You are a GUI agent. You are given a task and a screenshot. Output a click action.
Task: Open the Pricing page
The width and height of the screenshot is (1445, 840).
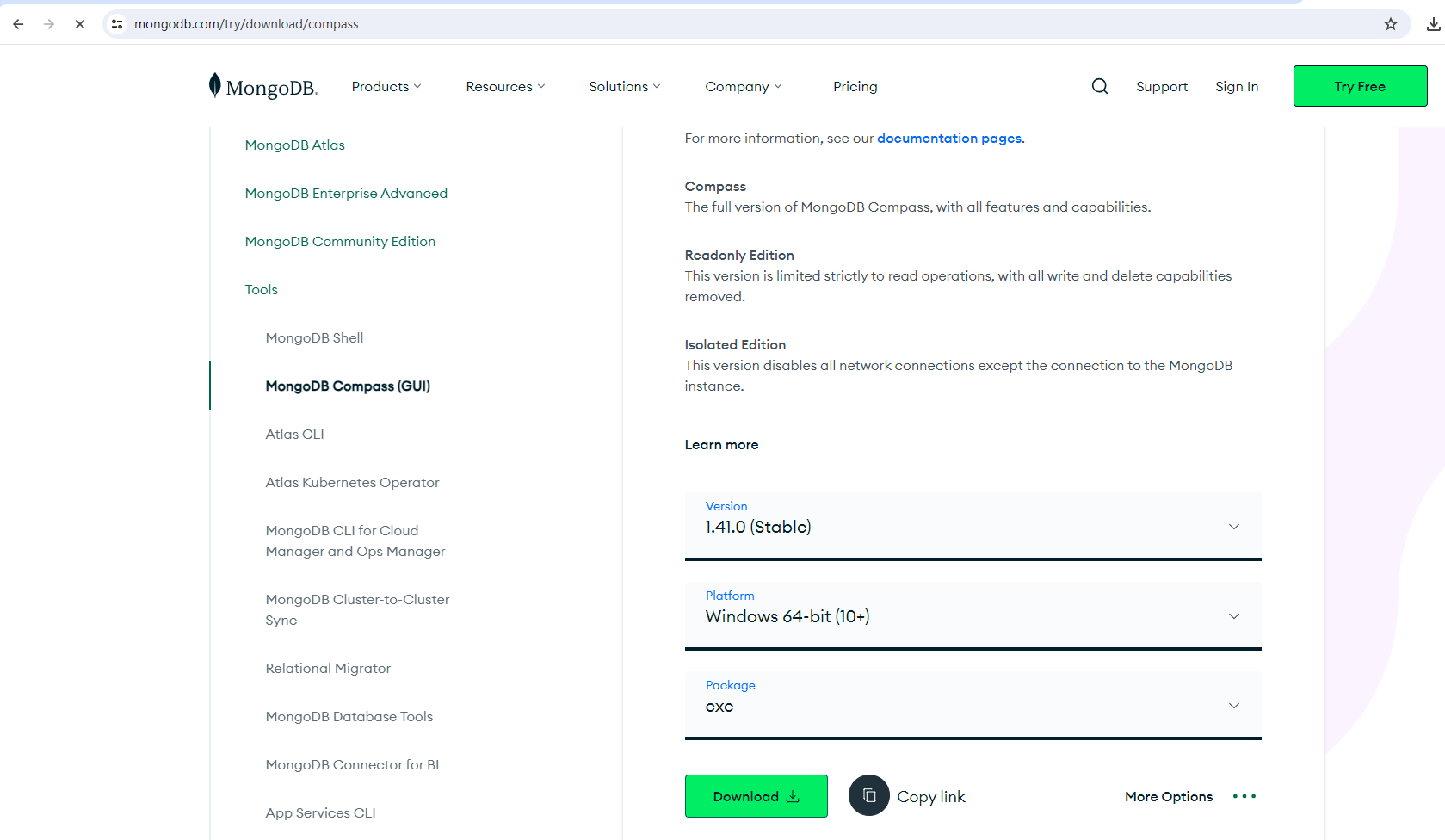point(855,86)
